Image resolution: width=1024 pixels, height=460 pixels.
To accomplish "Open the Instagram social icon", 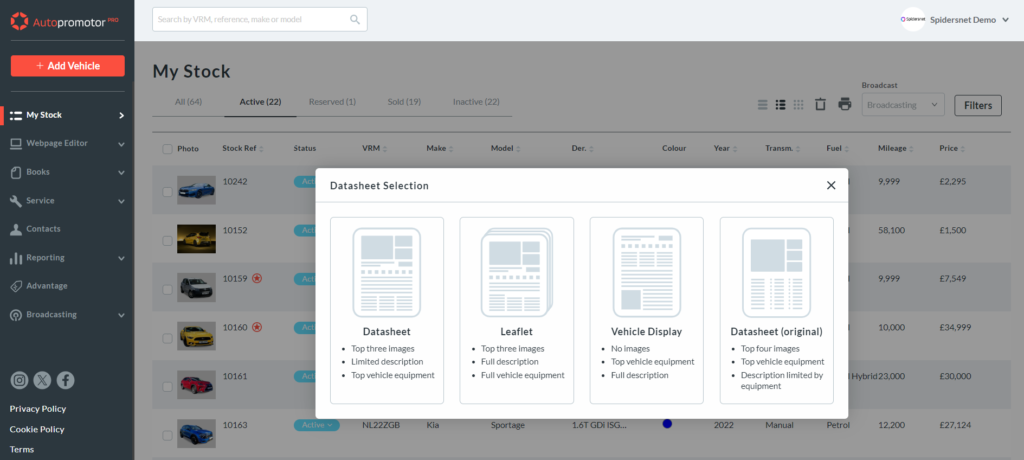I will click(x=19, y=380).
